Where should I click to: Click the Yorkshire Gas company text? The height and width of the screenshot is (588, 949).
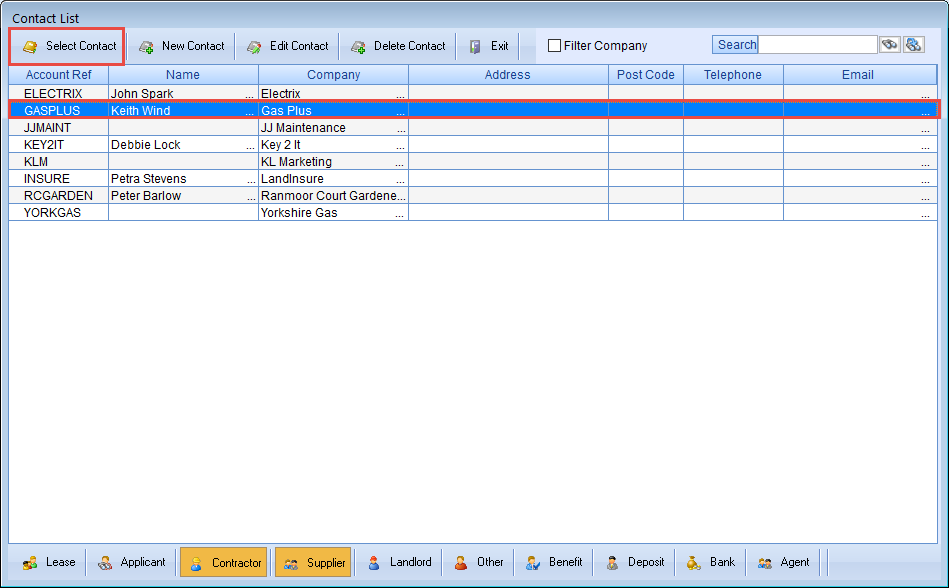[299, 212]
